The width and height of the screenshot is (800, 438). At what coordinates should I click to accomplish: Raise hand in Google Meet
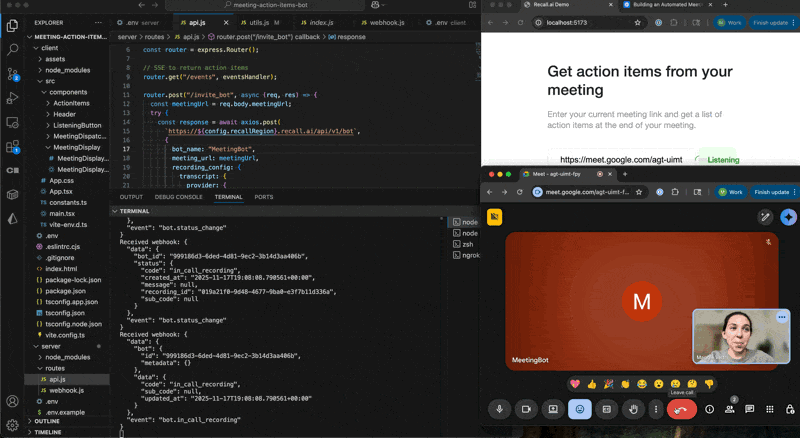coord(633,409)
